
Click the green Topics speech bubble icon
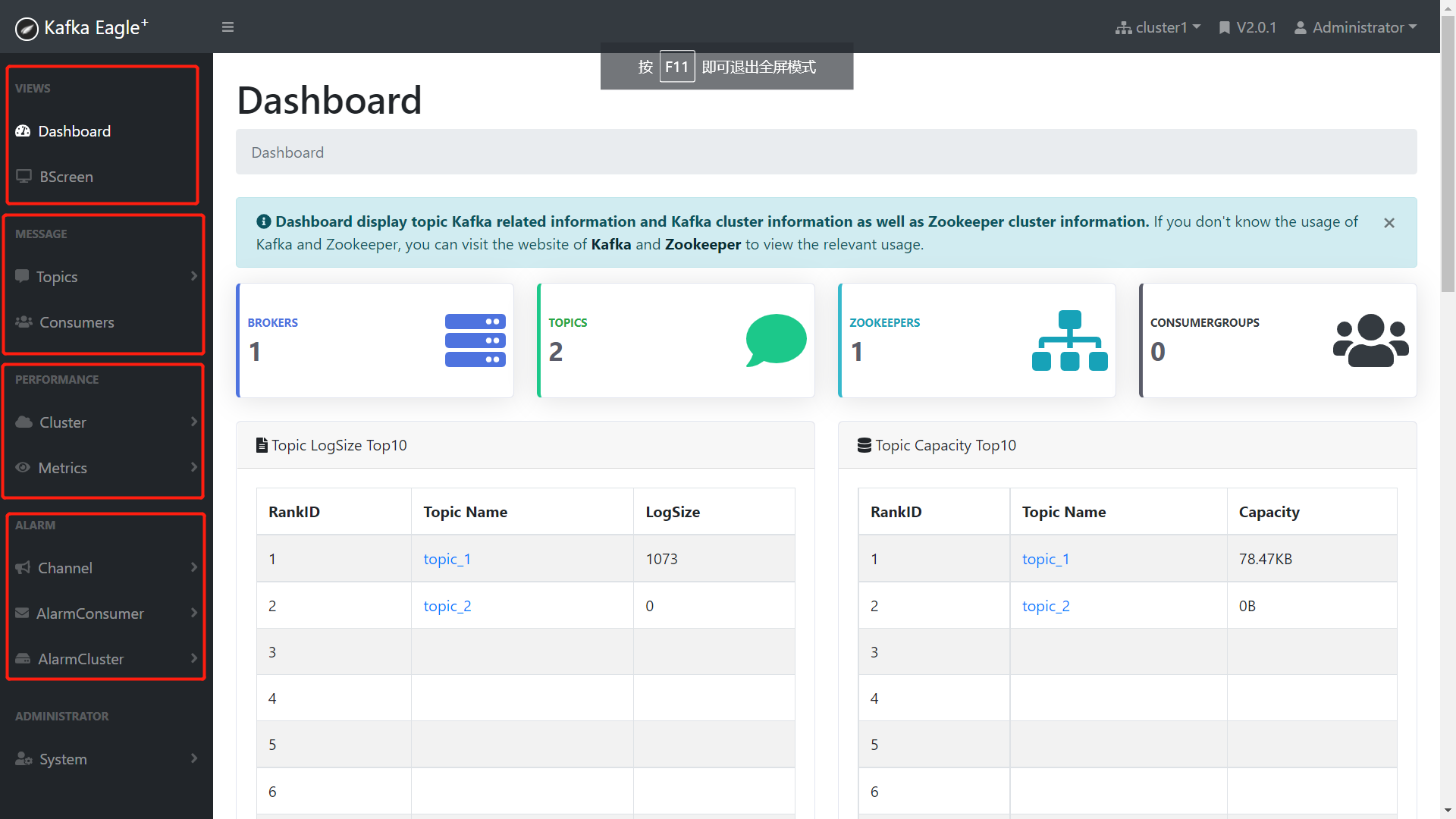click(x=775, y=340)
